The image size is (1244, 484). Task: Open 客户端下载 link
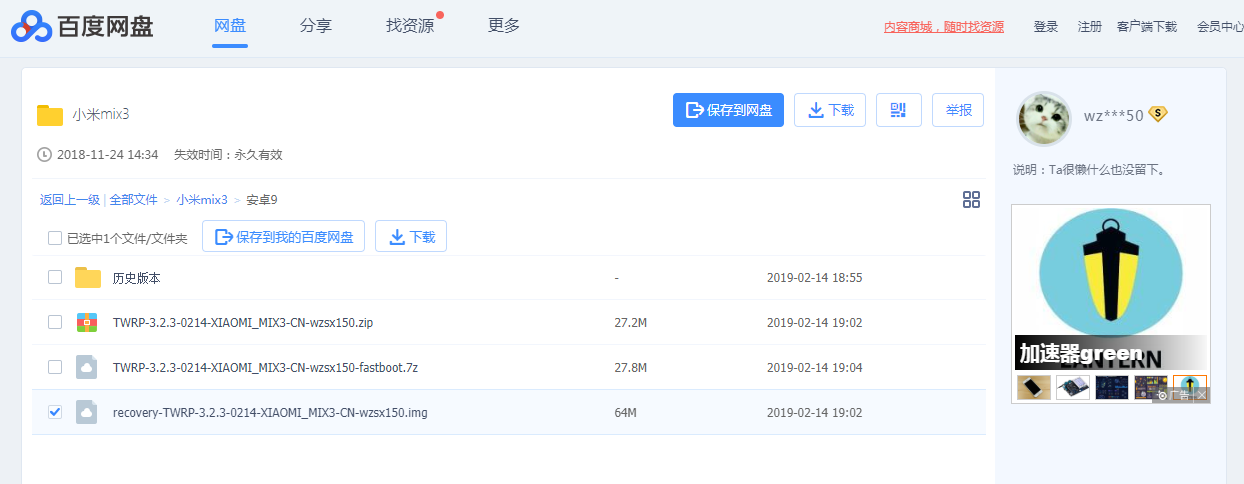coord(1147,27)
